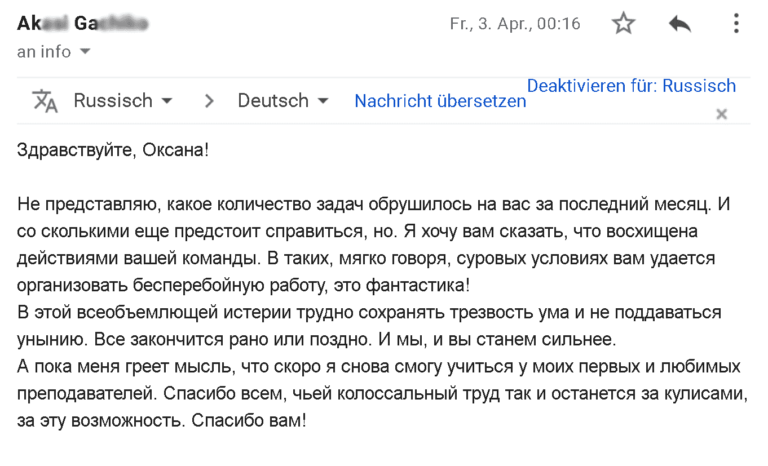Image resolution: width=768 pixels, height=466 pixels.
Task: Star this email message
Action: (624, 24)
